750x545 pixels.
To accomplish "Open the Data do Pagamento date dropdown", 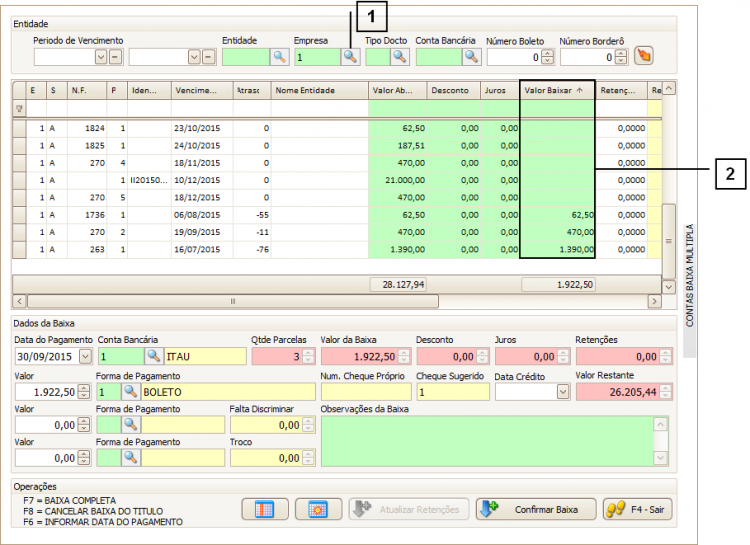I will tap(84, 355).
